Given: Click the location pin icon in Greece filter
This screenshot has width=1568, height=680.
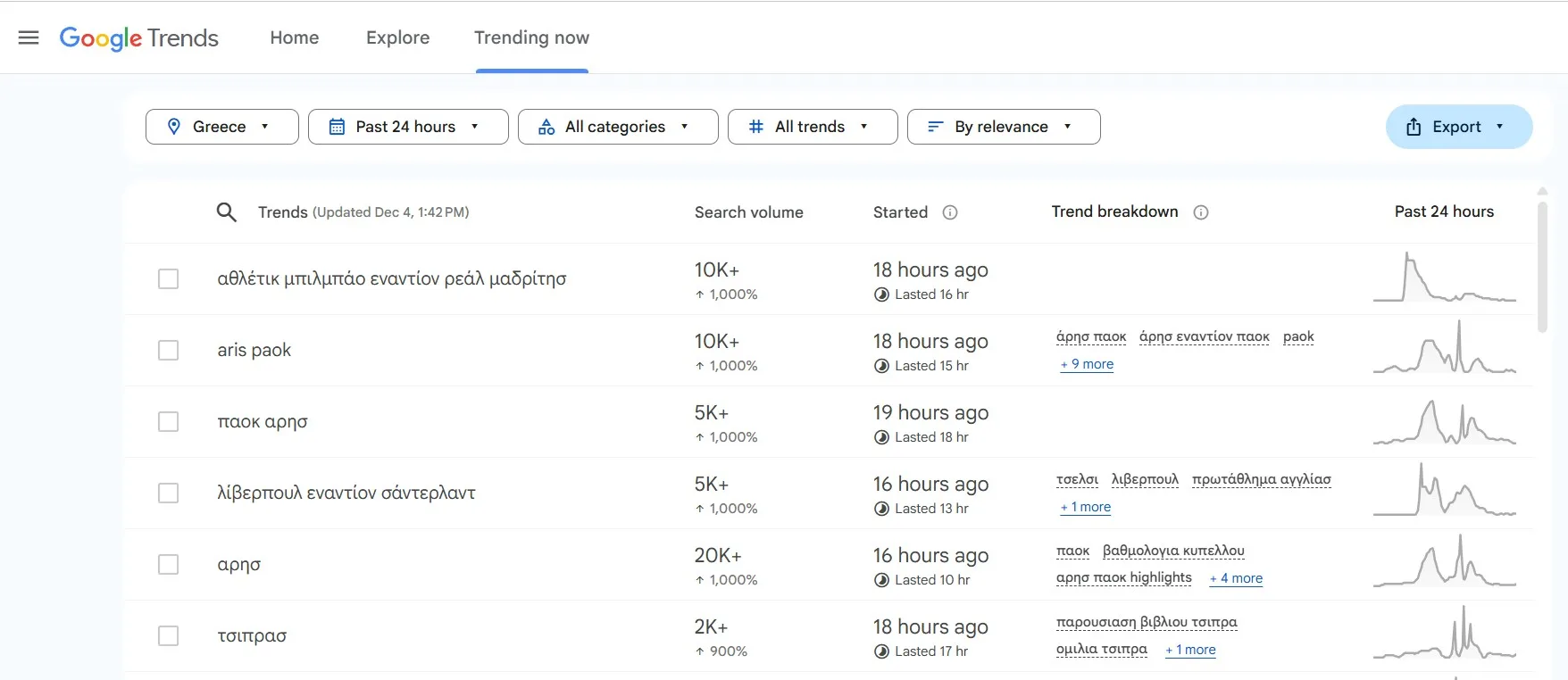Looking at the screenshot, I should [174, 127].
